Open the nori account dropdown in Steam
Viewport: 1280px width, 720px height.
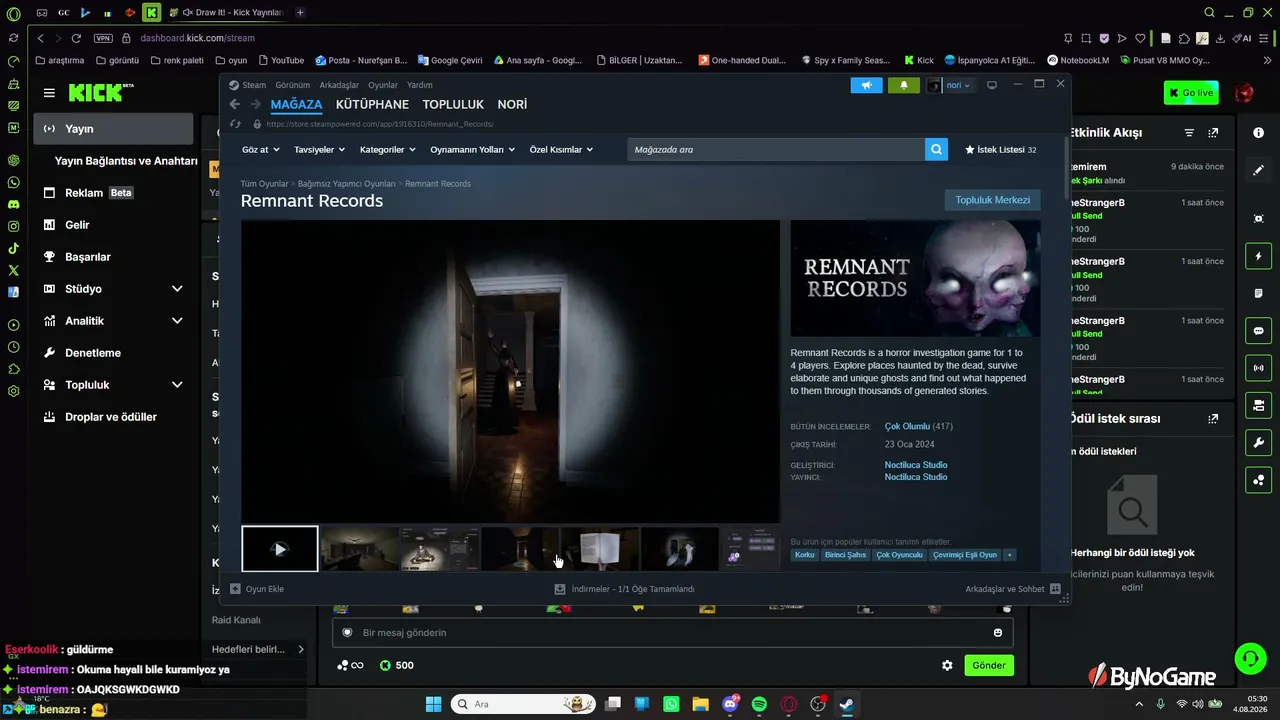point(950,85)
